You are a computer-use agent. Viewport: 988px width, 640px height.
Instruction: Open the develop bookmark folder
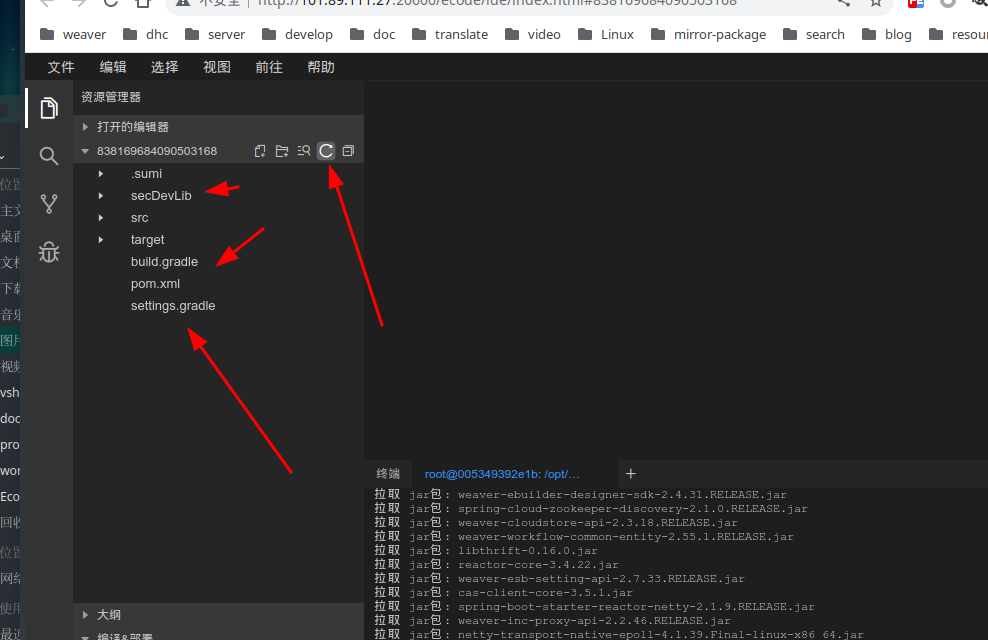tap(297, 35)
